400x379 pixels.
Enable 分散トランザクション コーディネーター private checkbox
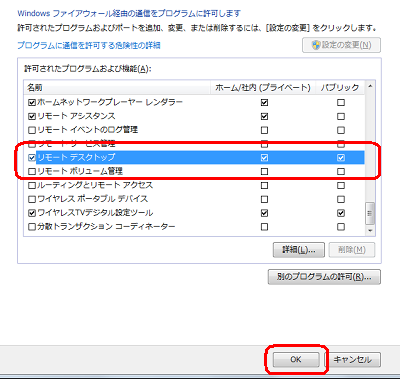[264, 227]
